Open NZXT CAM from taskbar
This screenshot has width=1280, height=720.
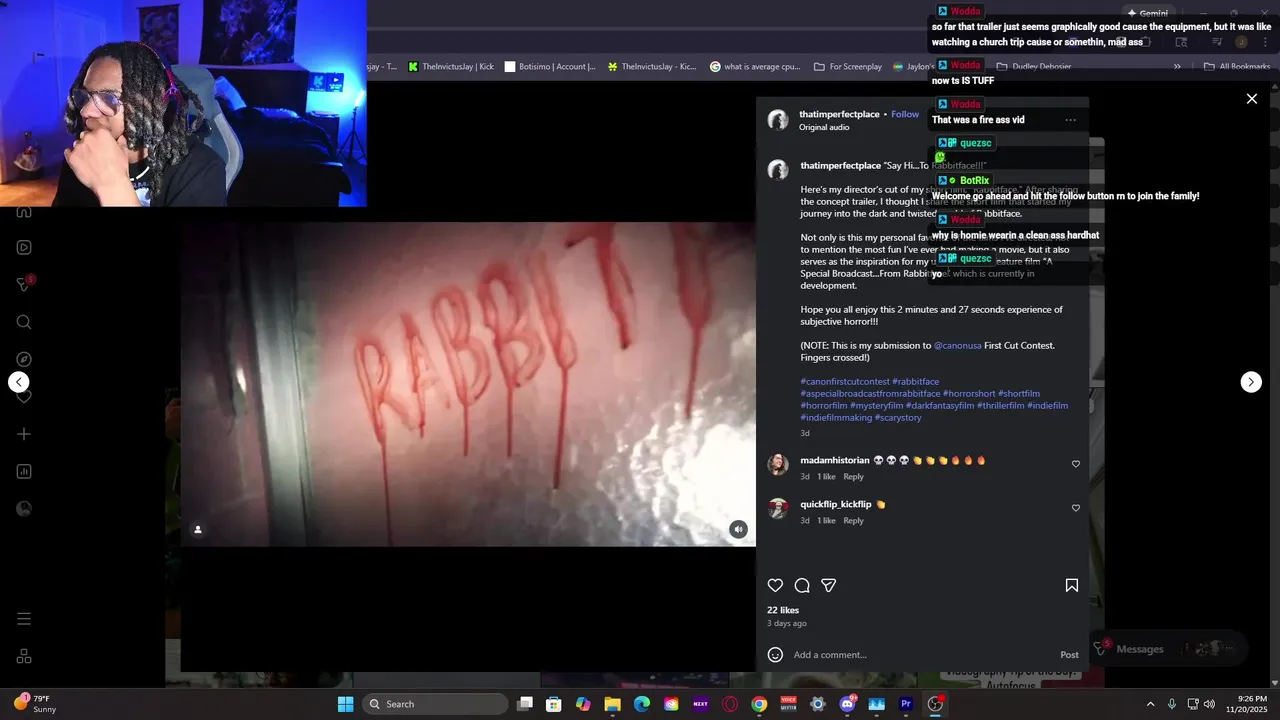tap(700, 704)
